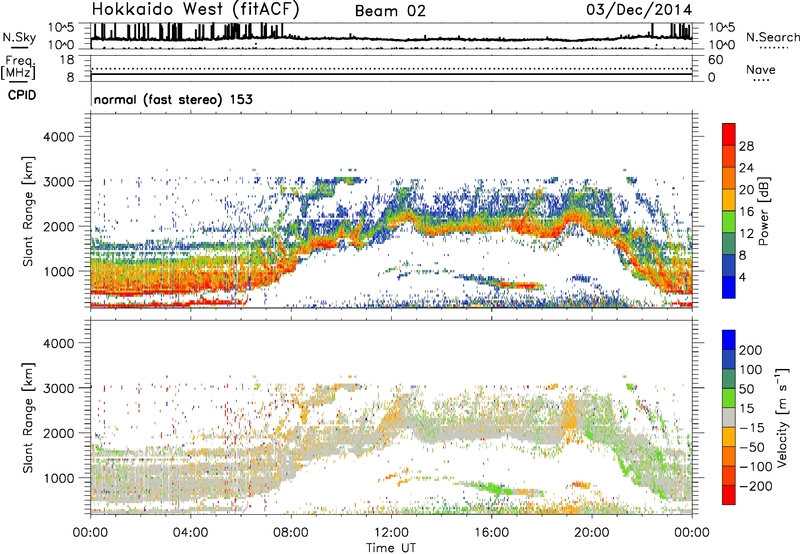Click the 'Slant Range [km]' label of the power panel

coord(28,211)
